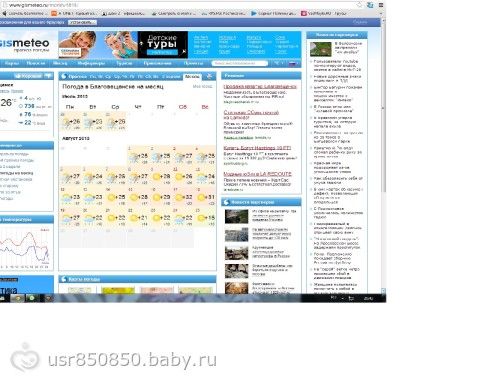The height and width of the screenshot is (384, 480).
Task: Open the first red advertisement link
Action: pos(260,87)
